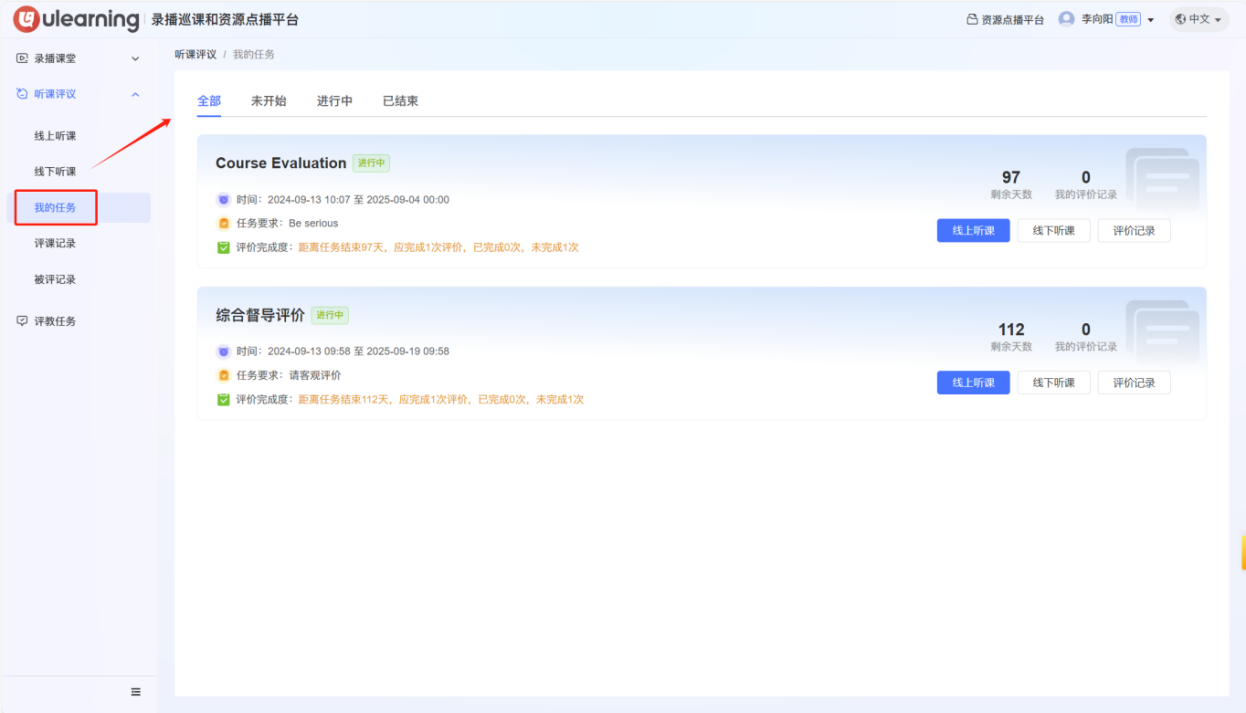Image resolution: width=1246 pixels, height=713 pixels.
Task: Click the globe language icon
Action: 1180,19
